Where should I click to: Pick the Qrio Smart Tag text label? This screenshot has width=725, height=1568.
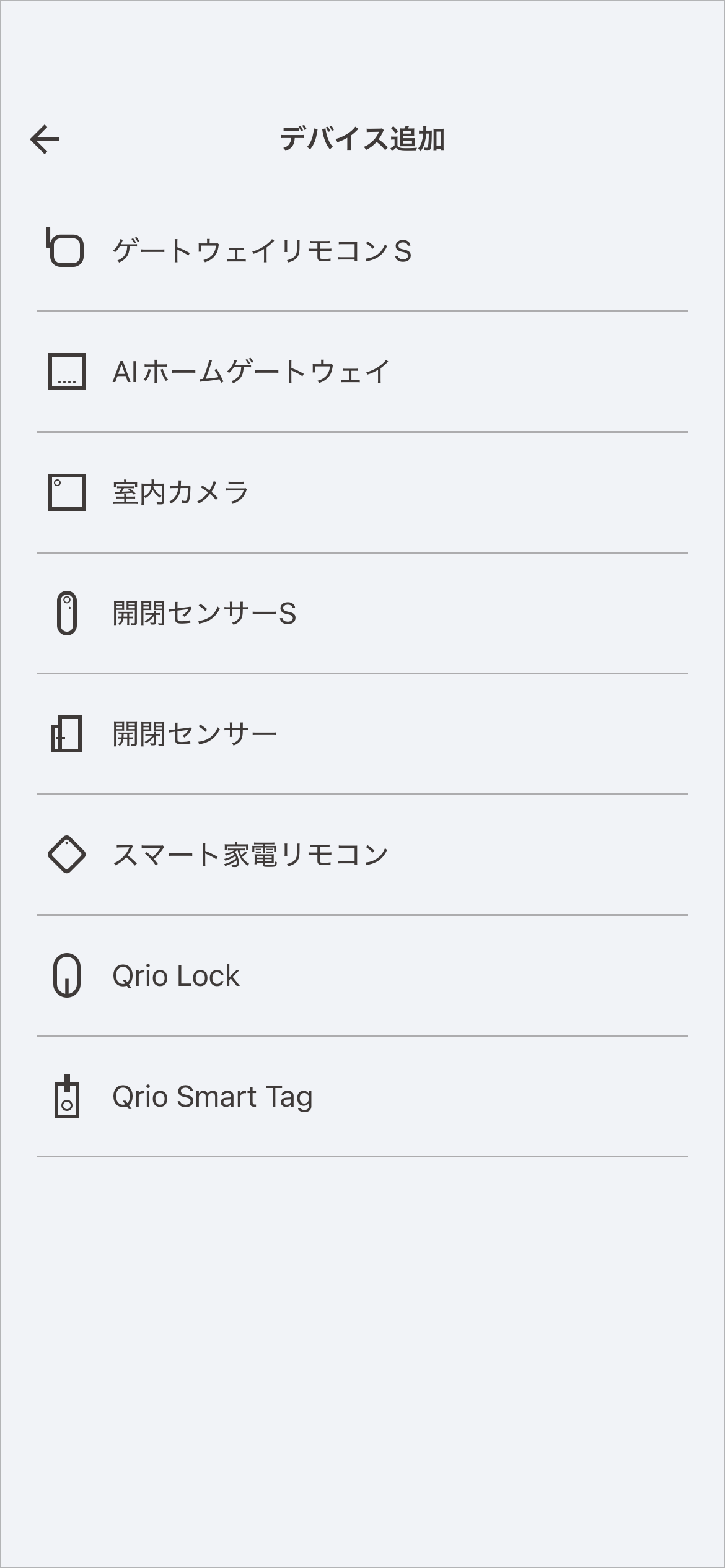click(x=213, y=1097)
